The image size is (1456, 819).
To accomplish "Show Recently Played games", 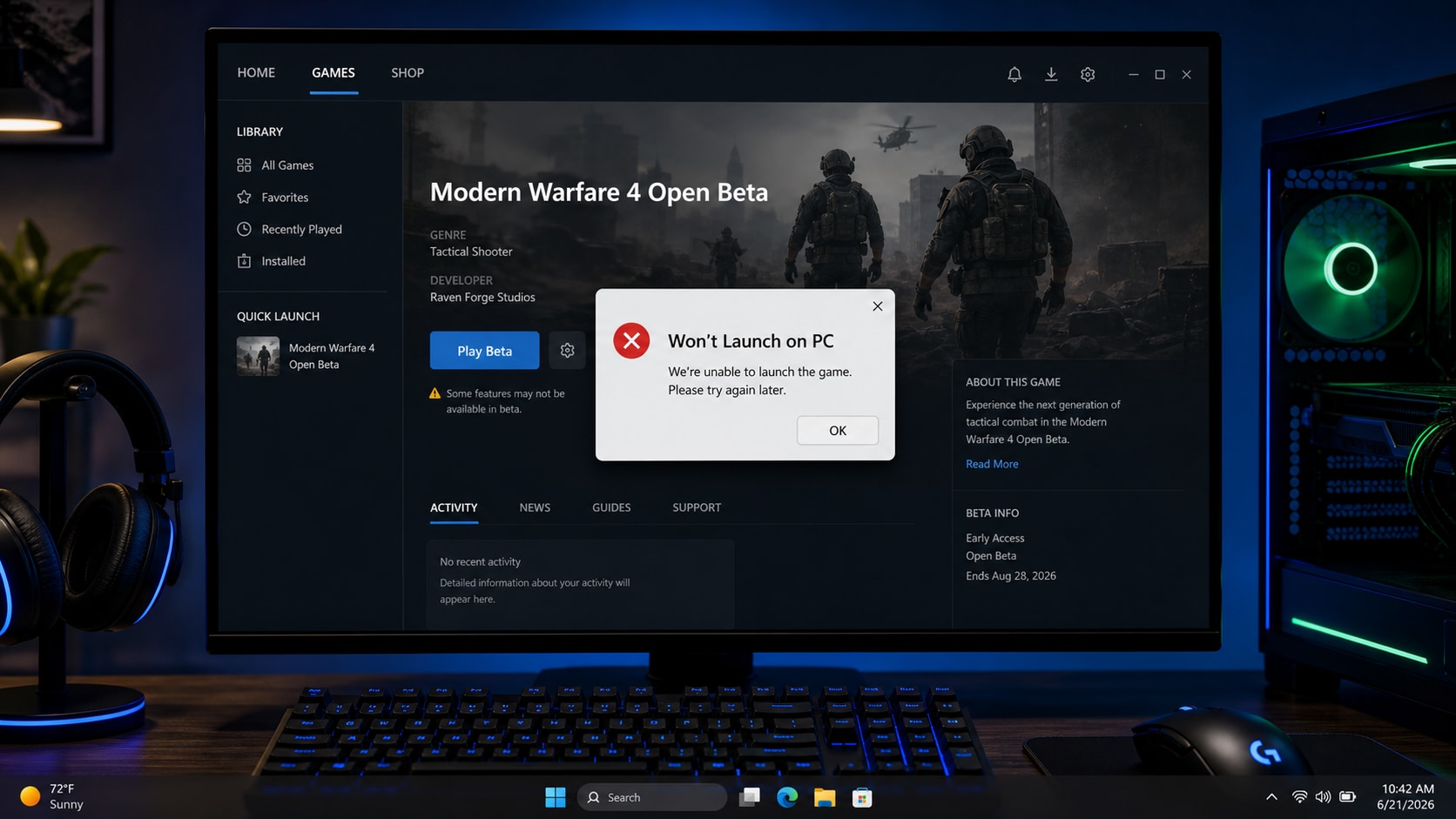I will [301, 230].
